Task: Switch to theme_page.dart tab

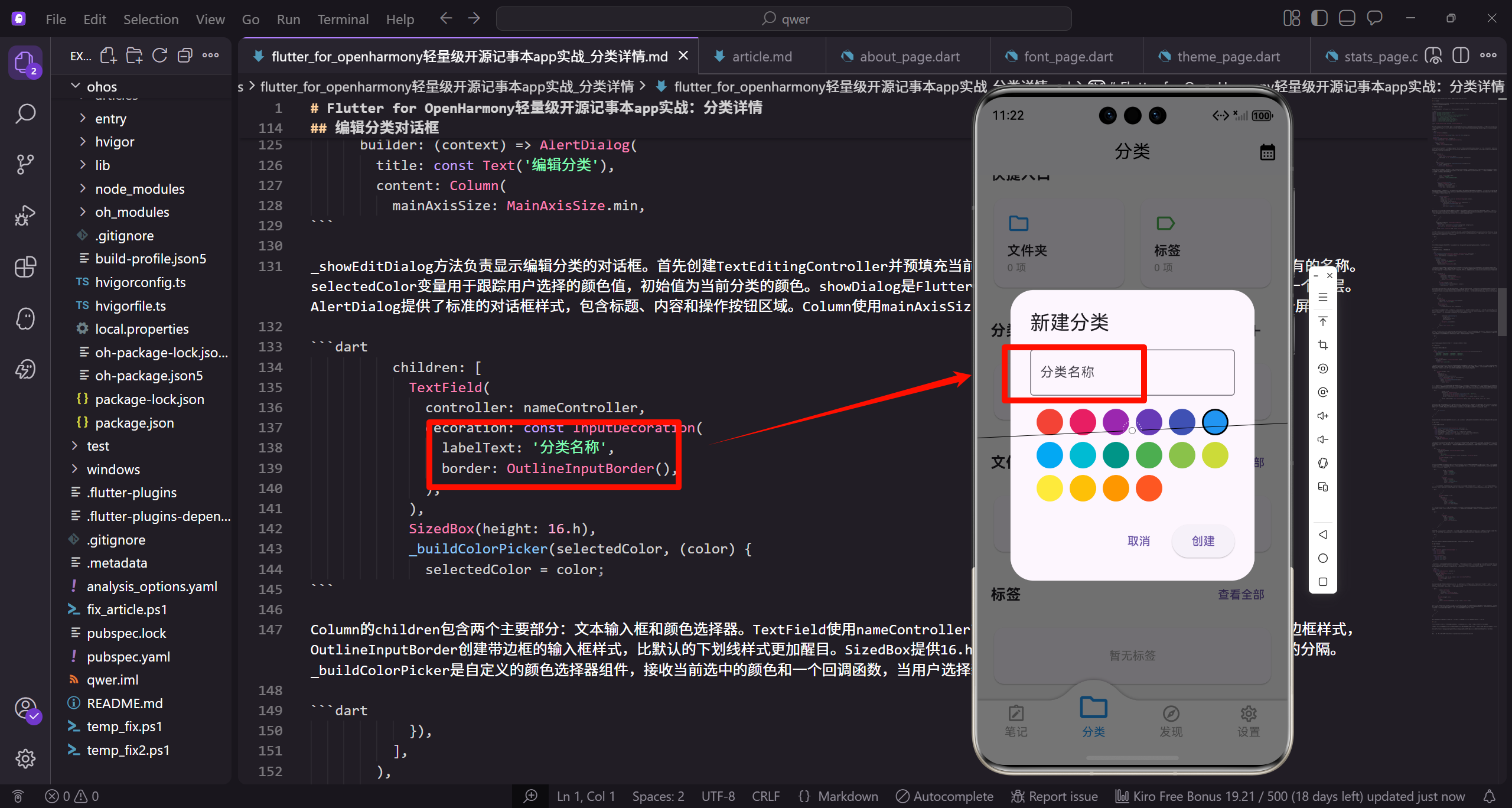Action: 1228,57
